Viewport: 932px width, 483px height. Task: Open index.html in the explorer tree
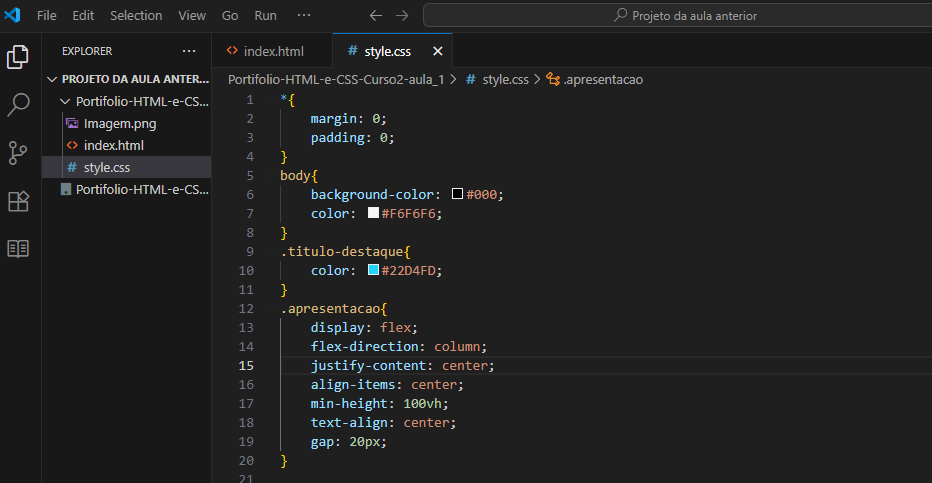114,146
